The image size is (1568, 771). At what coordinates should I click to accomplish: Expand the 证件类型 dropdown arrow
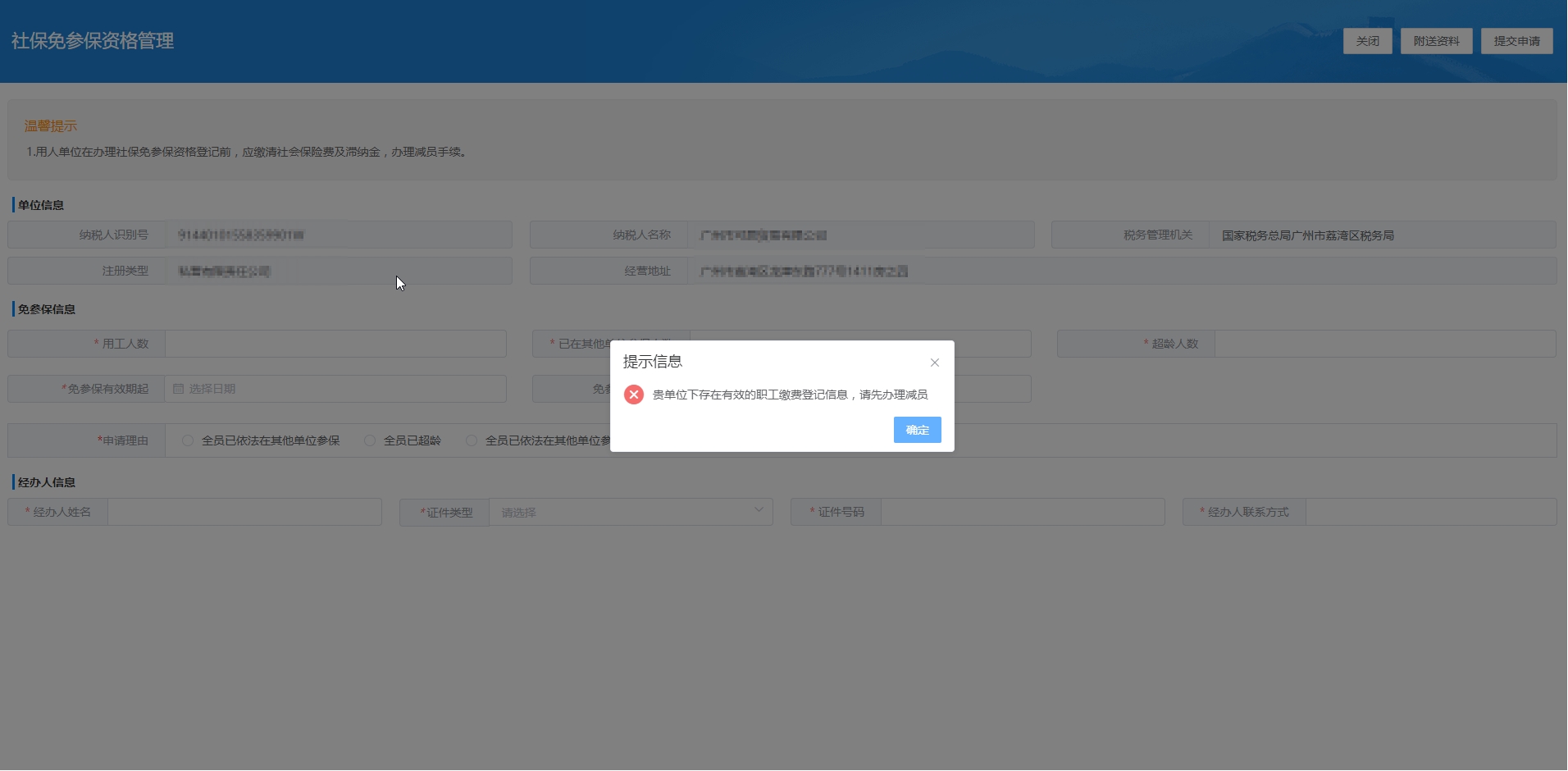tap(759, 510)
